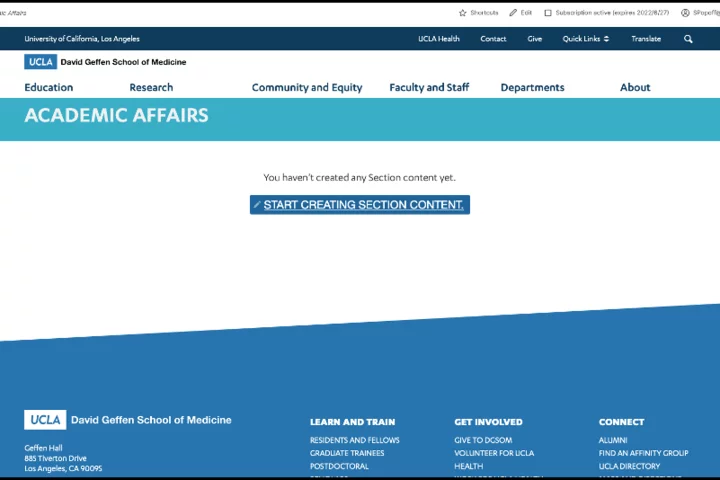Open Graduate Trainees footer link
This screenshot has width=720, height=480.
pos(347,453)
